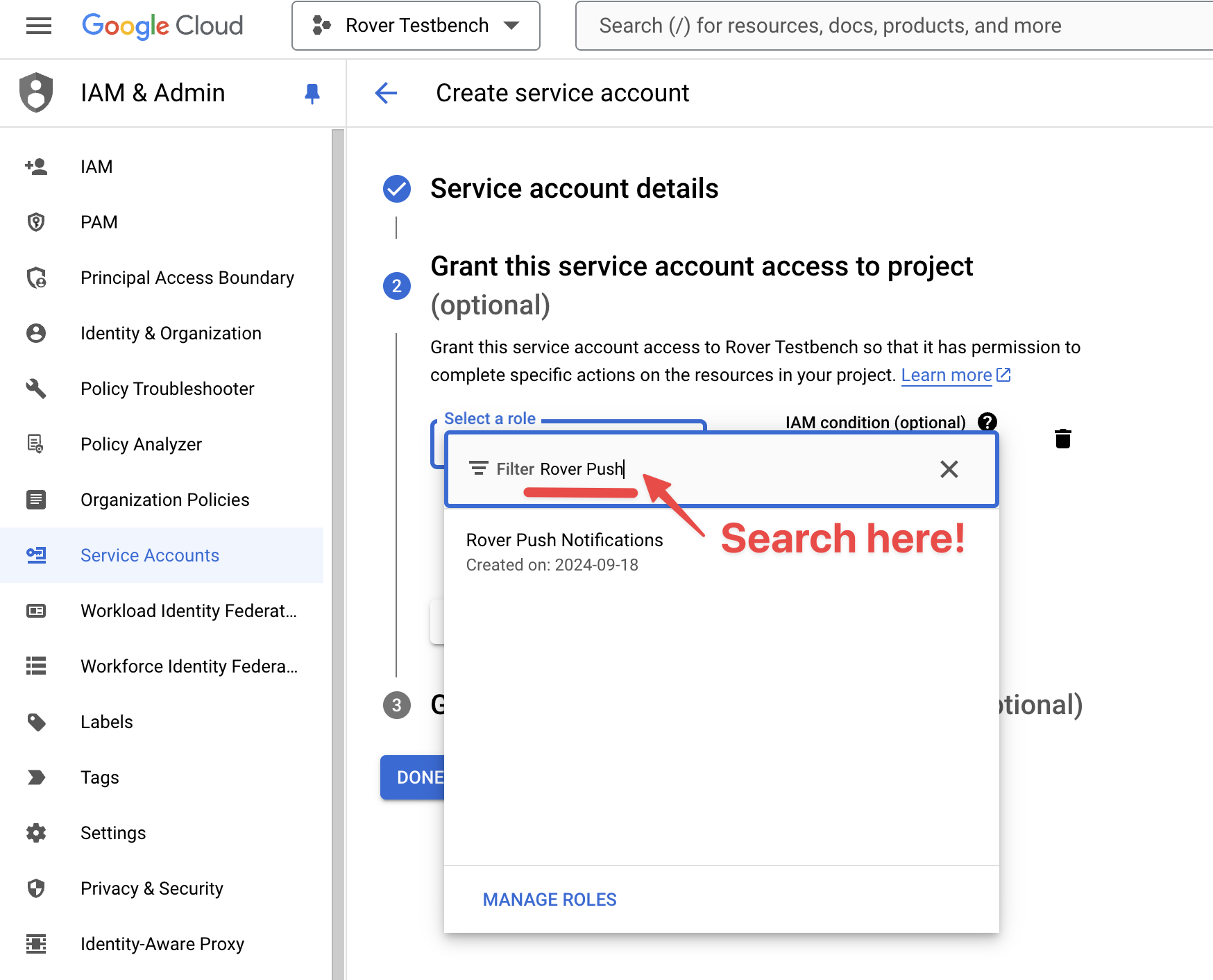The height and width of the screenshot is (980, 1213).
Task: Click the completed Service account details checkmark
Action: (x=397, y=189)
